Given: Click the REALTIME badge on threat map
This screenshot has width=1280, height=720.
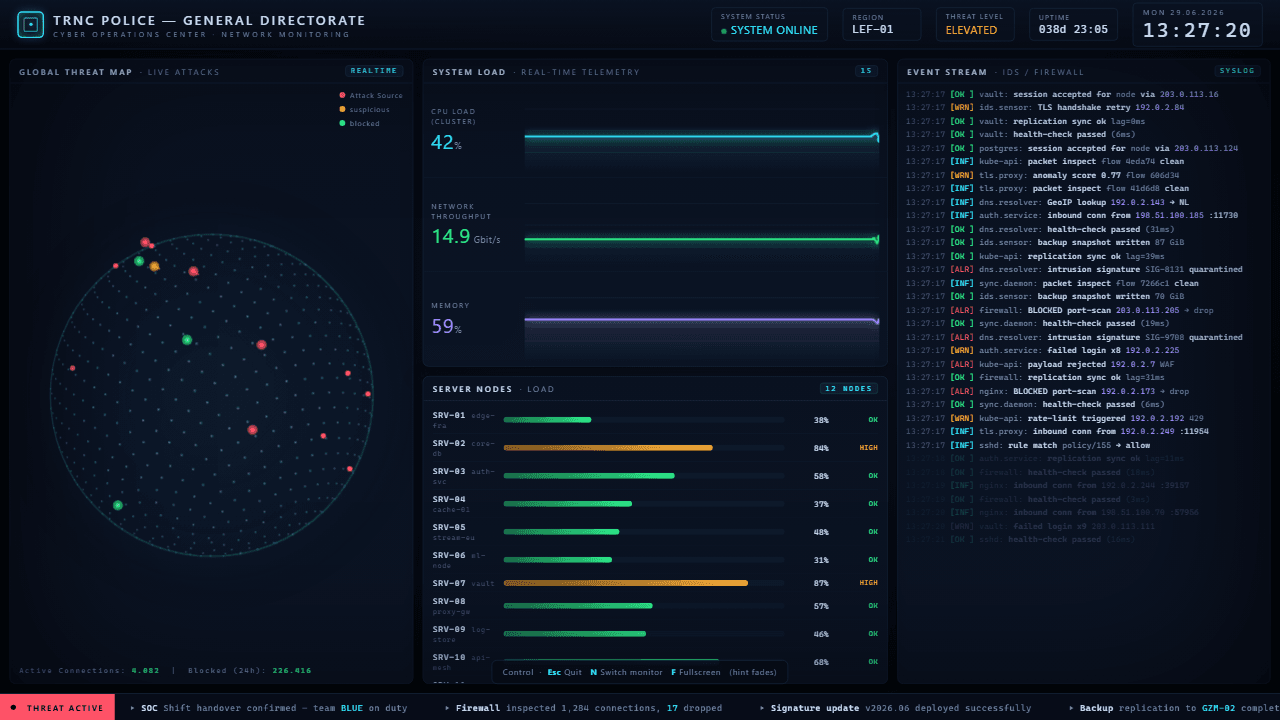Looking at the screenshot, I should 374,71.
